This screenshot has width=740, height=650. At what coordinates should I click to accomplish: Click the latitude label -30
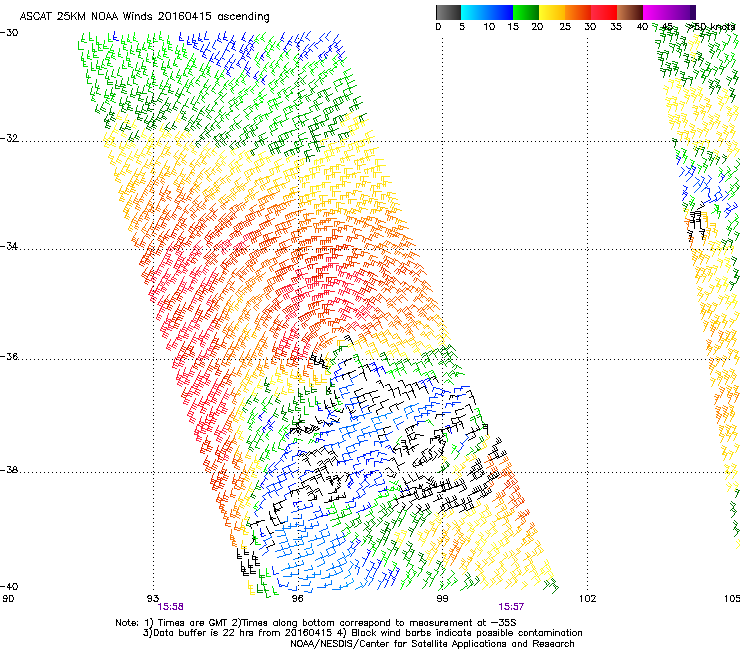9,33
